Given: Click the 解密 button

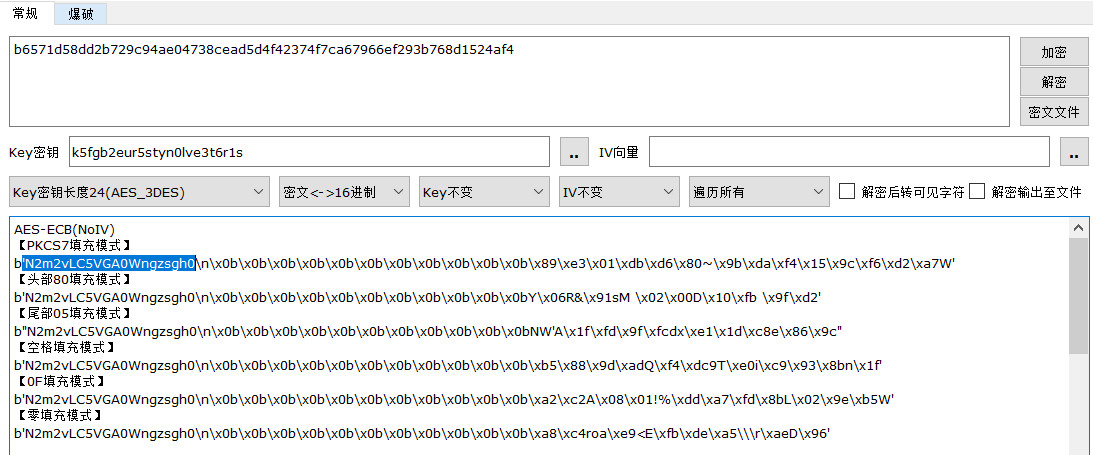Looking at the screenshot, I should 1054,82.
